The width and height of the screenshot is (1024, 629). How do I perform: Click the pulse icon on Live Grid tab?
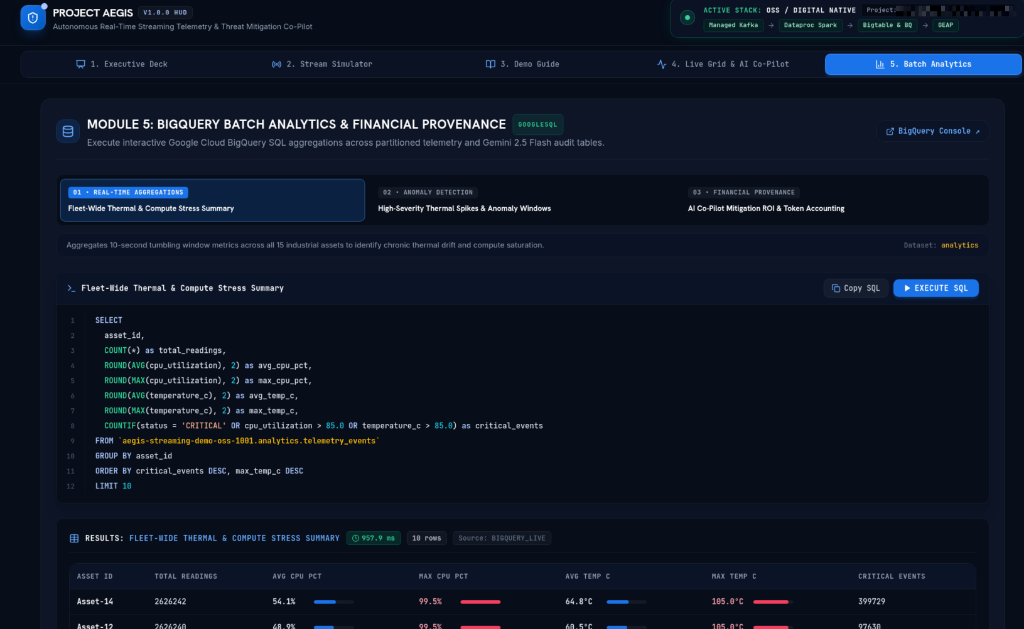click(662, 64)
